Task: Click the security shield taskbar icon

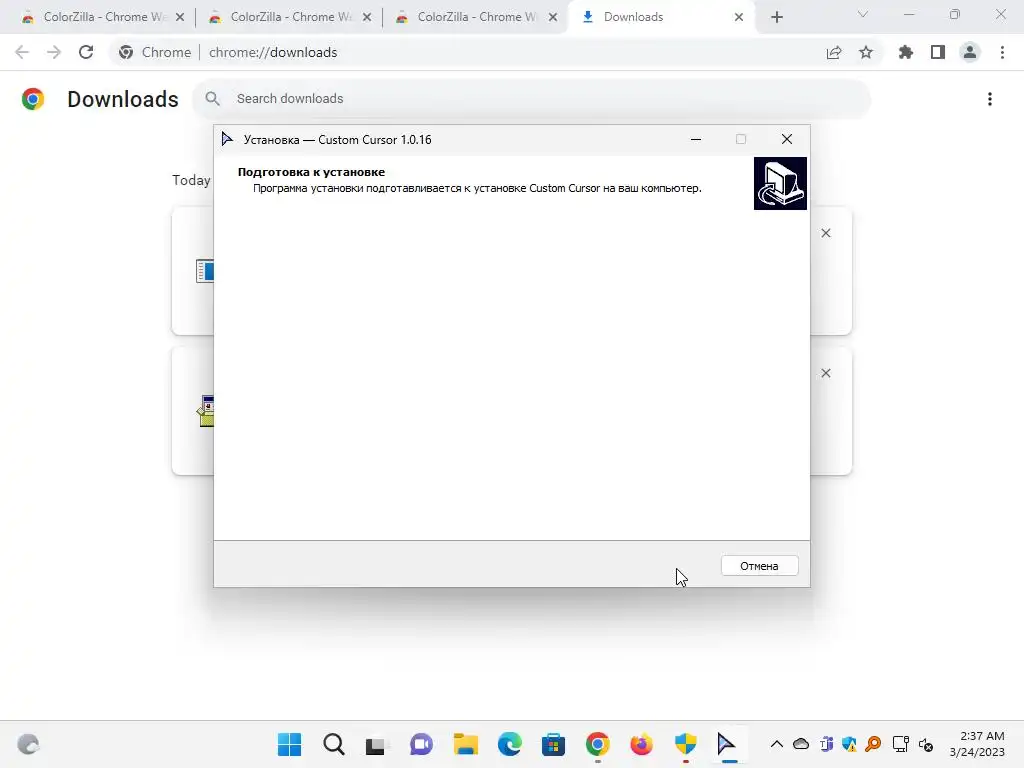Action: 686,744
